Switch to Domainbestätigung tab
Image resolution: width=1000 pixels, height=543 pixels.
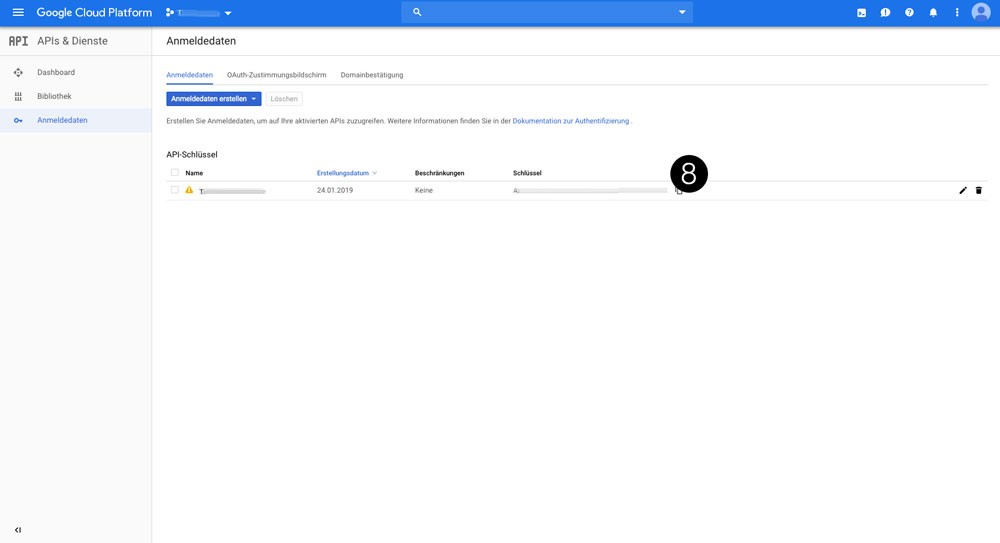[x=372, y=75]
